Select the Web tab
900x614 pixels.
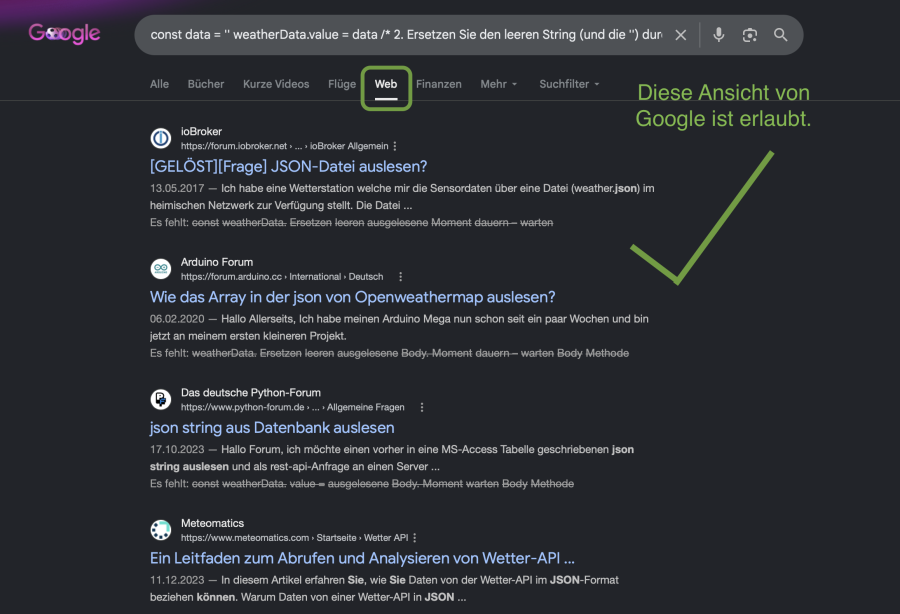click(x=386, y=84)
